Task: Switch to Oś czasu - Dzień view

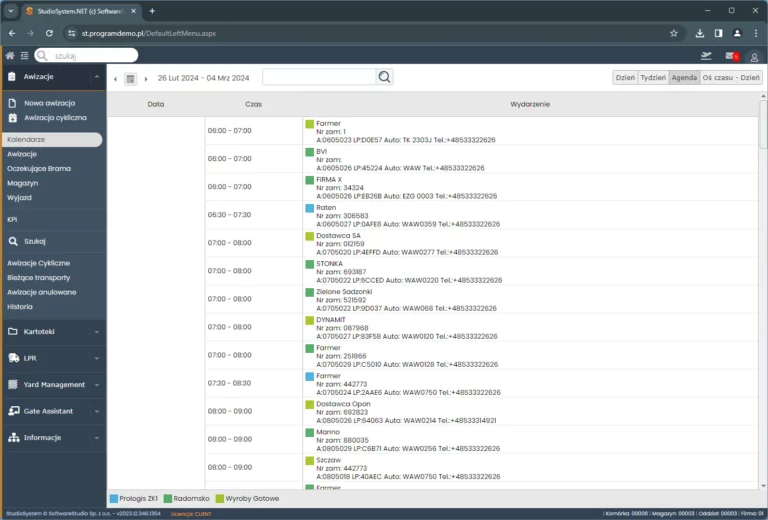Action: 731,77
